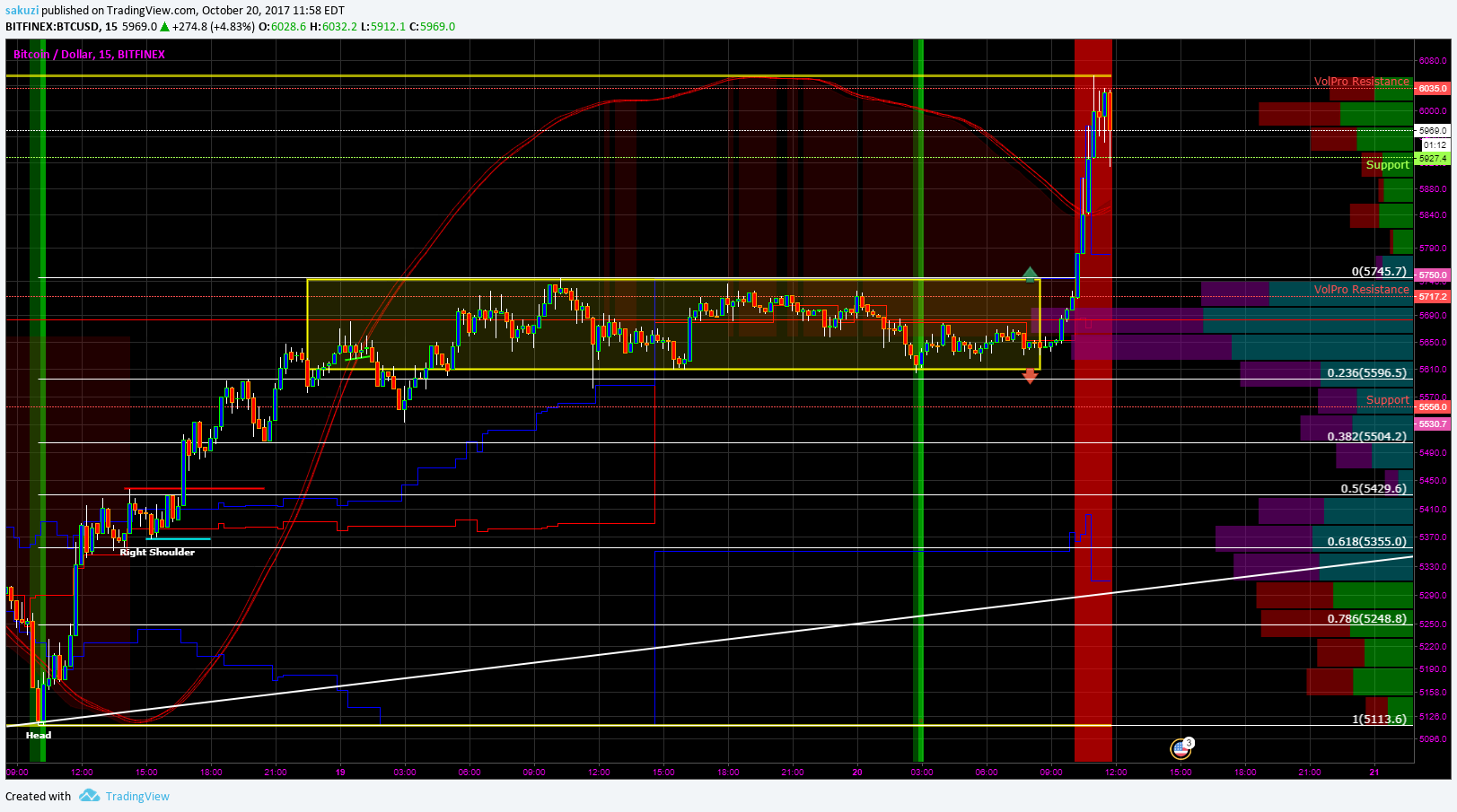Select the O:6028.6 open value in the header
This screenshot has width=1457, height=812.
pos(283,27)
